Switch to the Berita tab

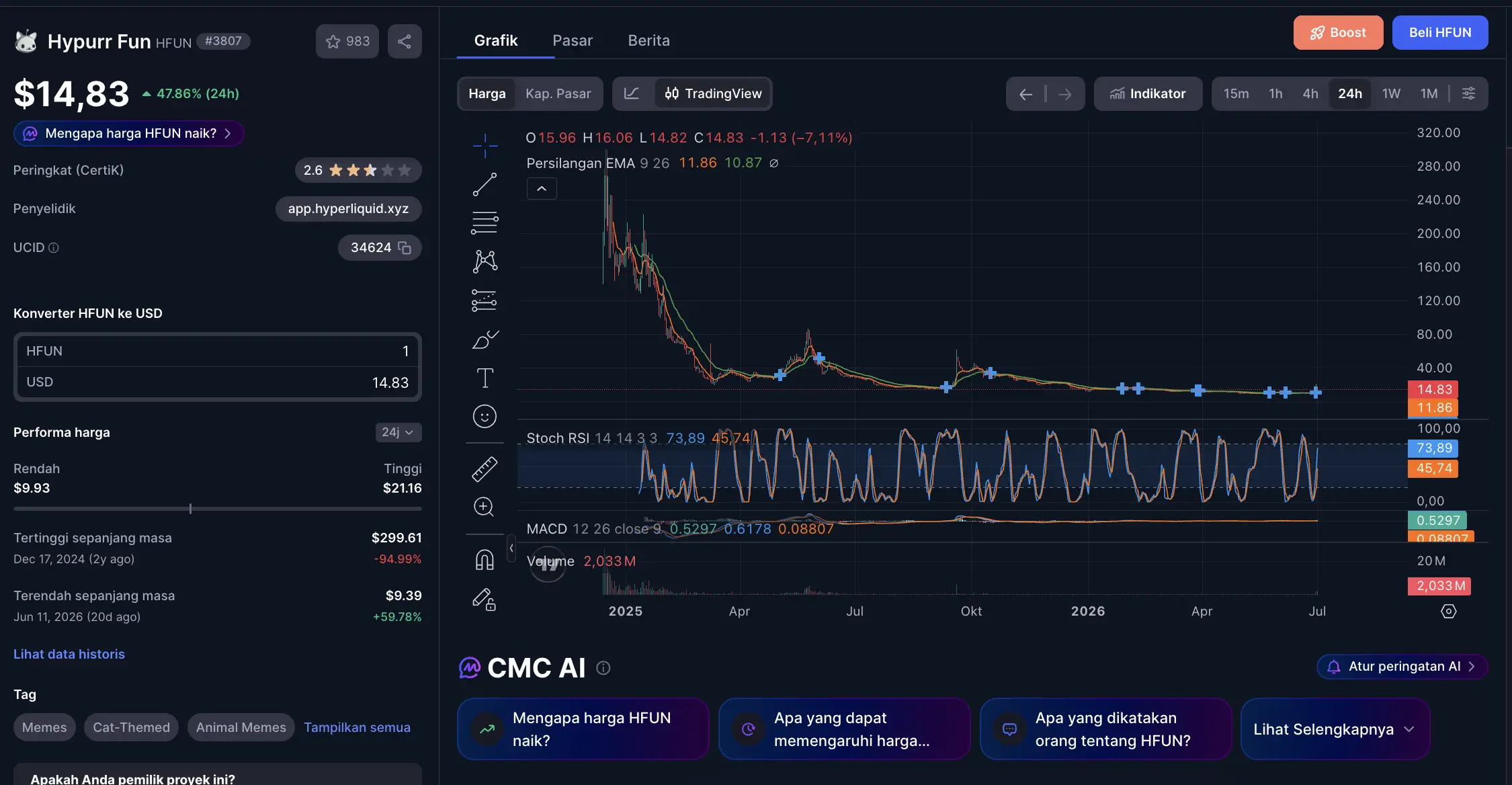click(648, 40)
